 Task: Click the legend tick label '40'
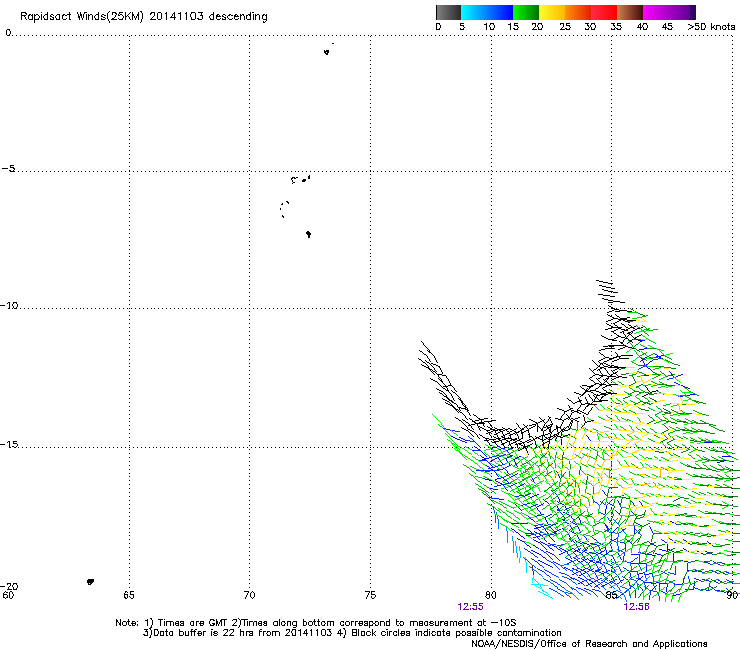tap(642, 27)
